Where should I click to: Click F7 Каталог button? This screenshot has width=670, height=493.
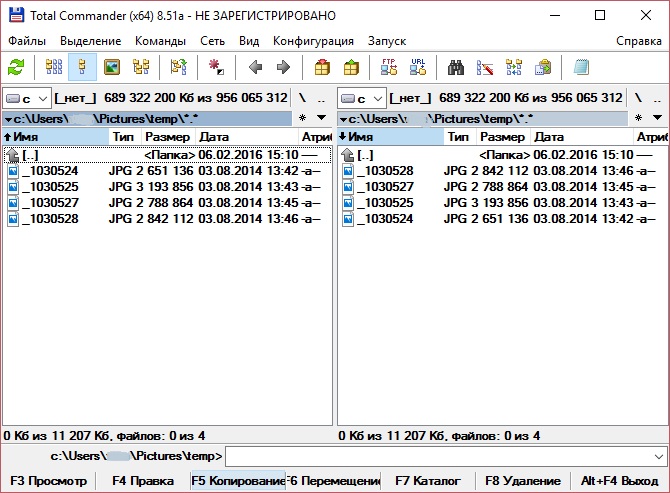pyautogui.click(x=428, y=481)
